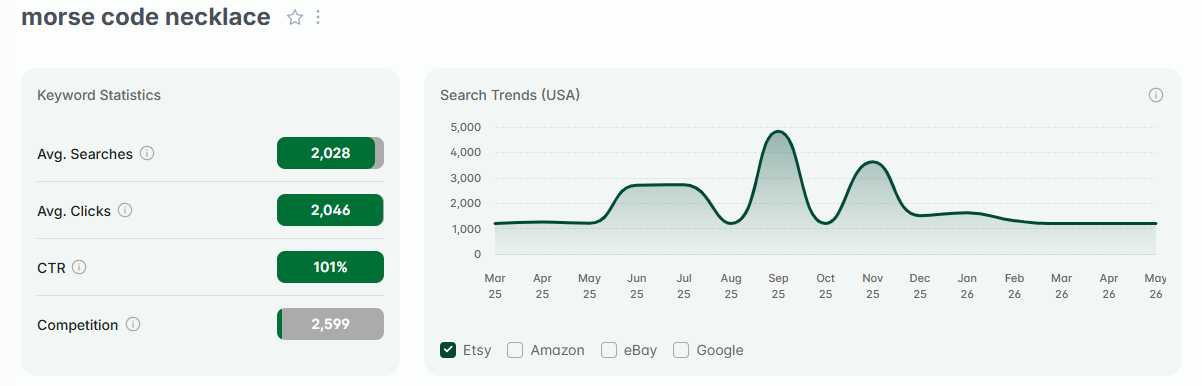The height and width of the screenshot is (386, 1202).
Task: Star the morse code necklace keyword
Action: [295, 18]
